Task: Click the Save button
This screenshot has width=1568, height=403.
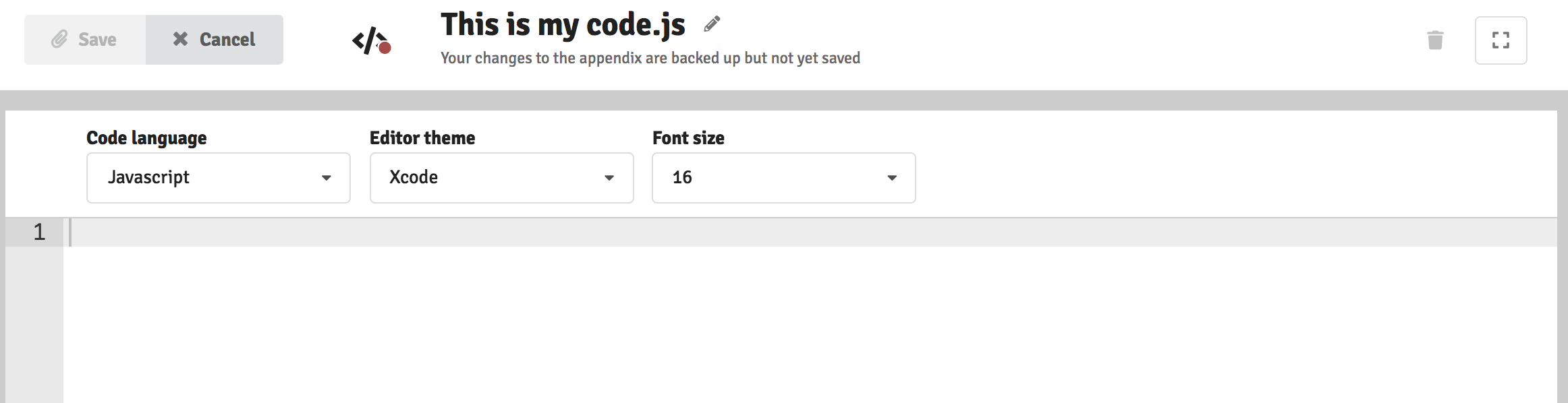Action: pos(85,40)
